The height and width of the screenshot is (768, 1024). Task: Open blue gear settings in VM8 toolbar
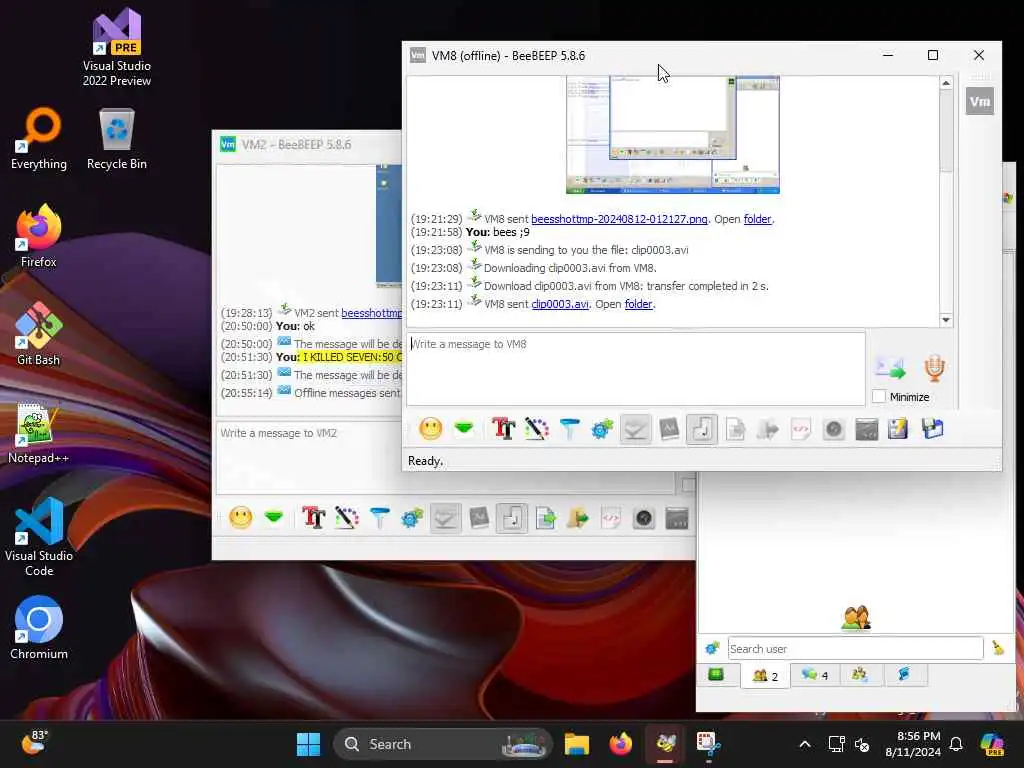click(x=602, y=429)
